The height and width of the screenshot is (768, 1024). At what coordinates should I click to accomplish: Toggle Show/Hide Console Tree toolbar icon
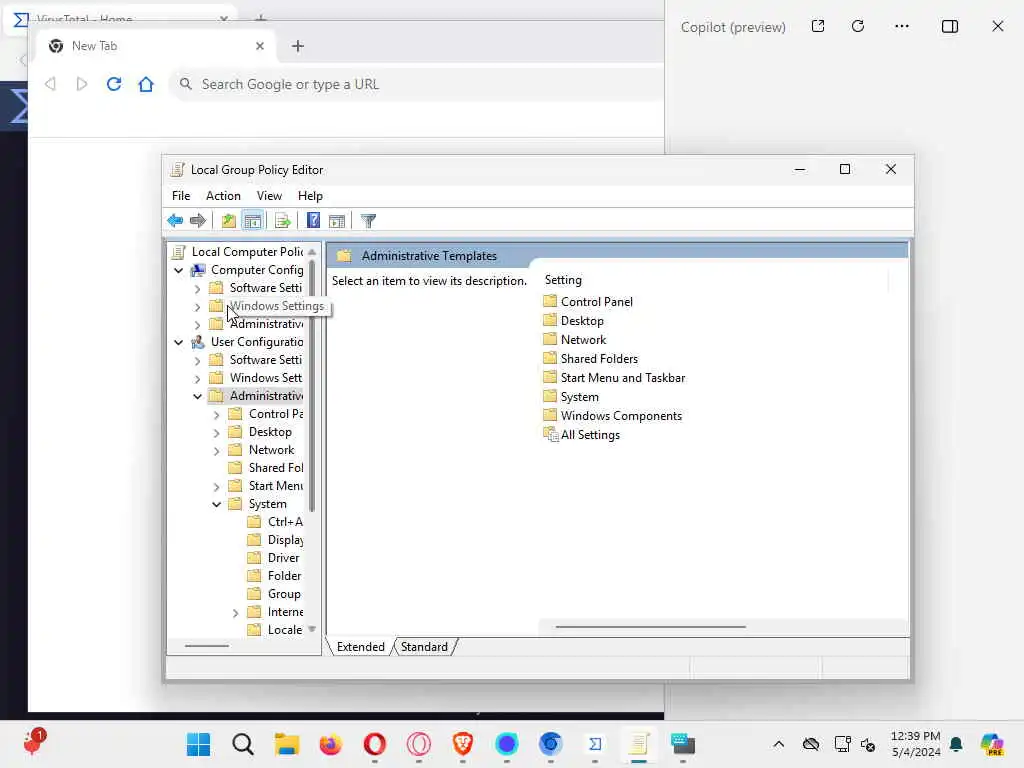[253, 221]
